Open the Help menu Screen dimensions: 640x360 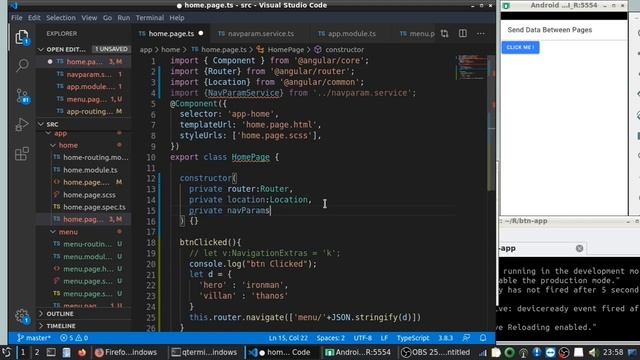[177, 18]
